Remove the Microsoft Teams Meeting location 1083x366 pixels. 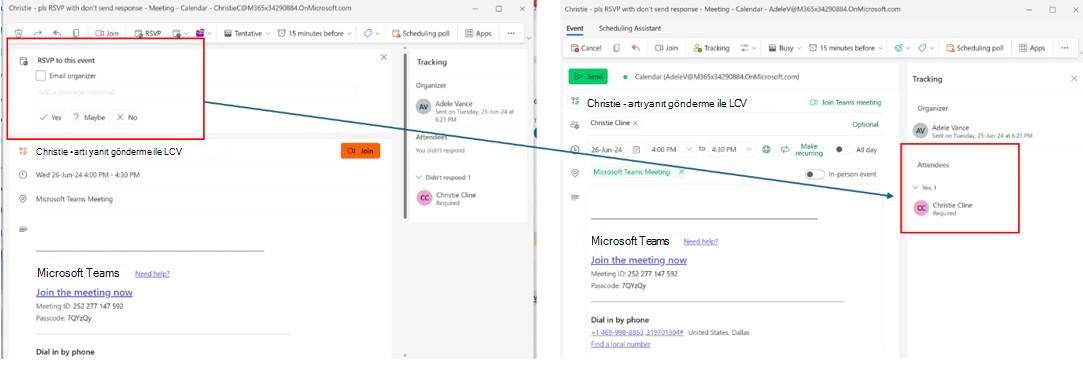[681, 171]
